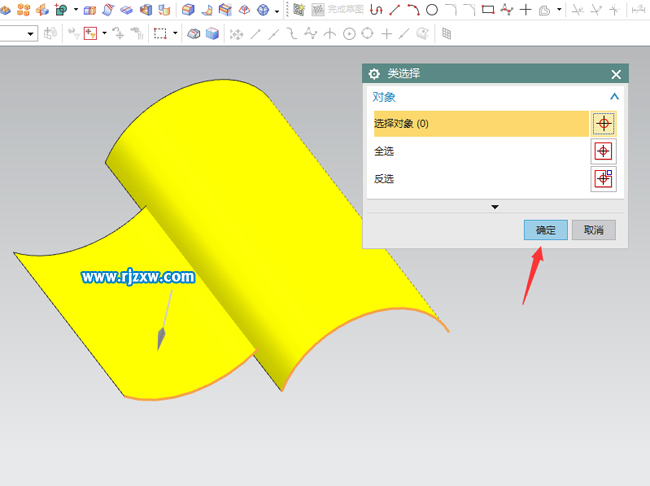Open the 类选择 dialog gear settings
This screenshot has height=486, width=650.
[x=374, y=74]
